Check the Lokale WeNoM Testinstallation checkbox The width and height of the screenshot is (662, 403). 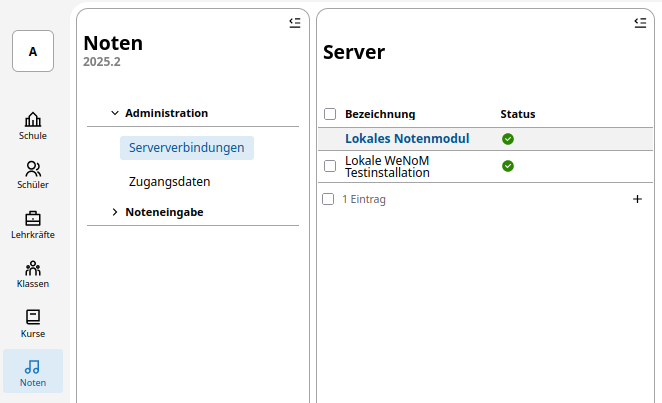tap(330, 166)
